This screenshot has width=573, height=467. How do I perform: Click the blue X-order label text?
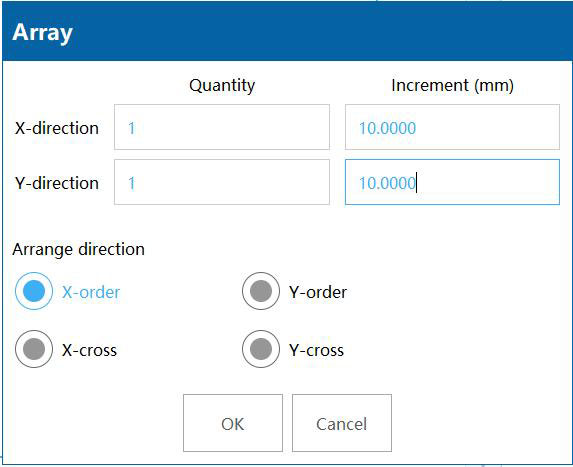91,292
